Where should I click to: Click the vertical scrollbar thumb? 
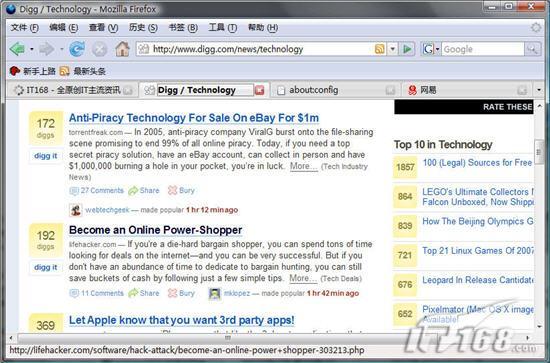click(539, 152)
